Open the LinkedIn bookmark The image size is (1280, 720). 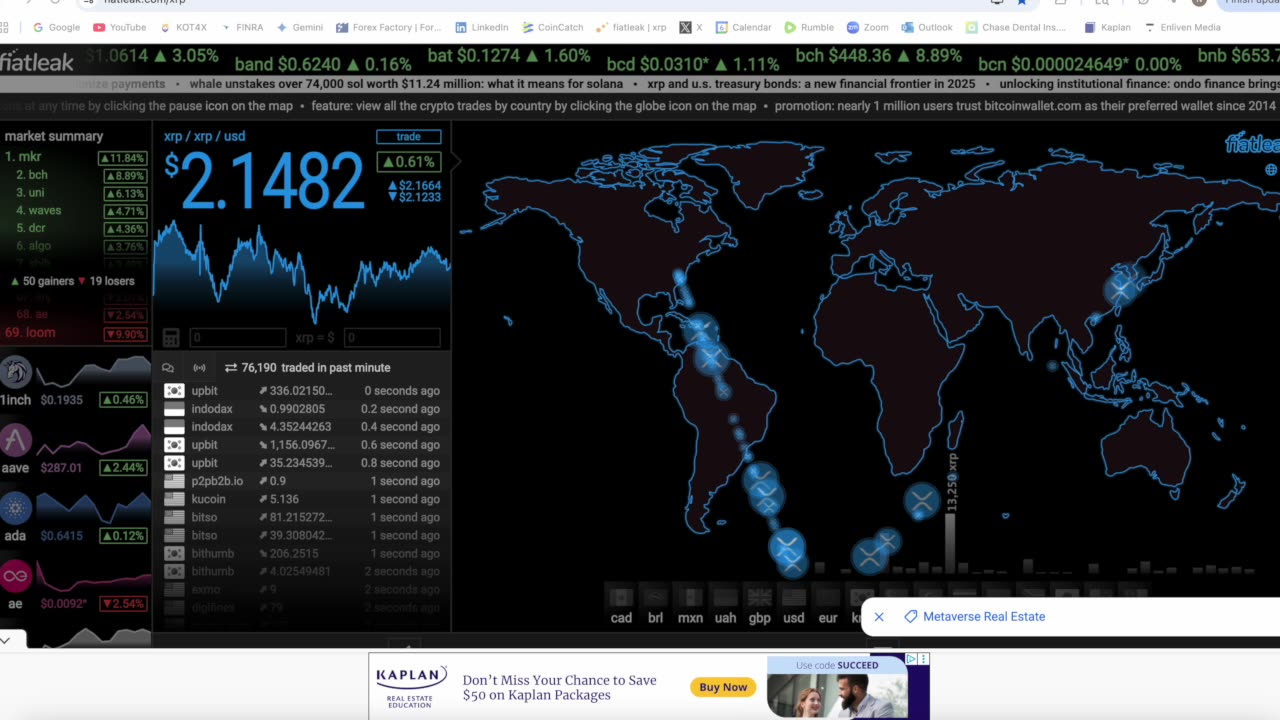coord(481,27)
